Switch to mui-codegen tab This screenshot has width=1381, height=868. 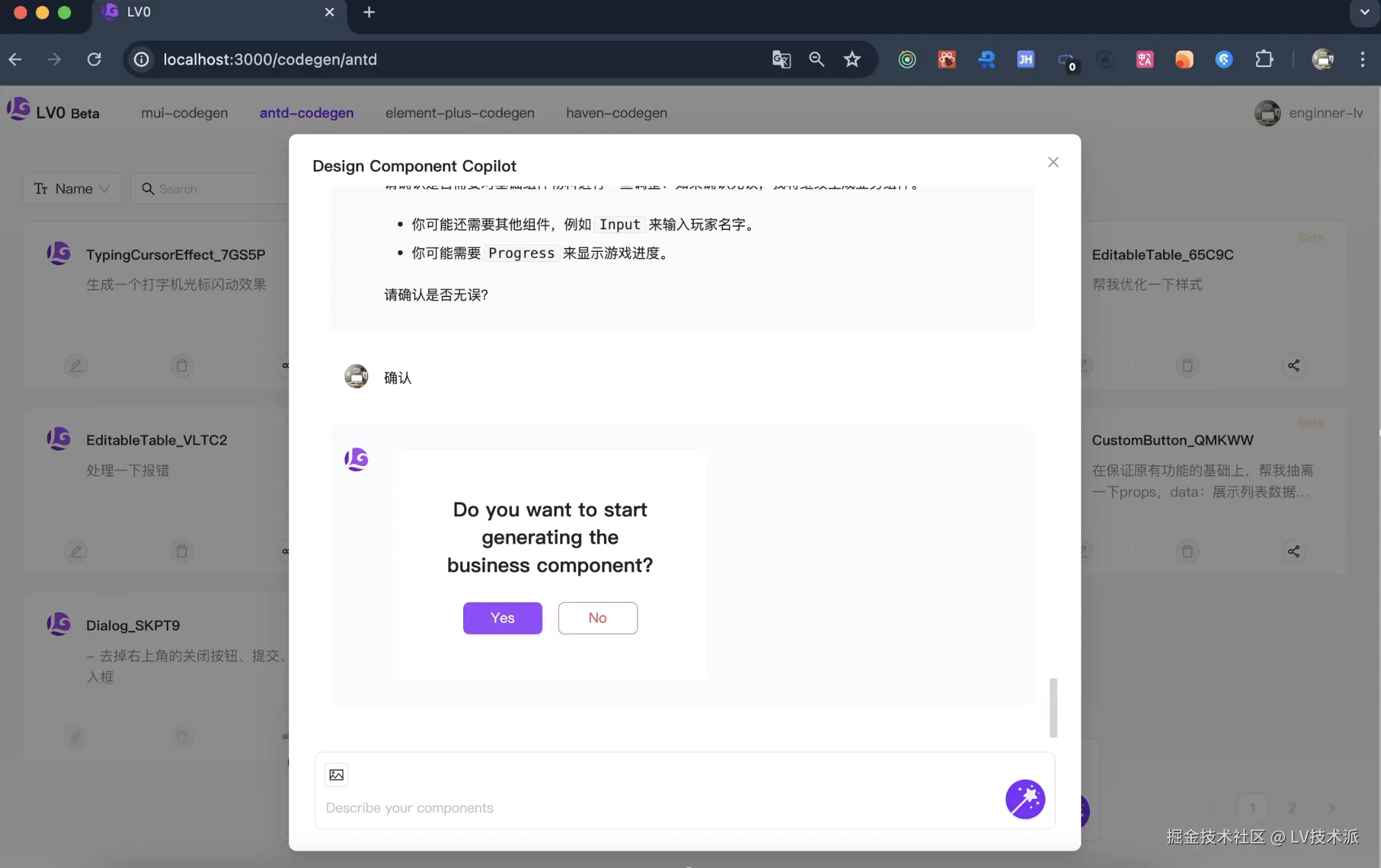184,113
